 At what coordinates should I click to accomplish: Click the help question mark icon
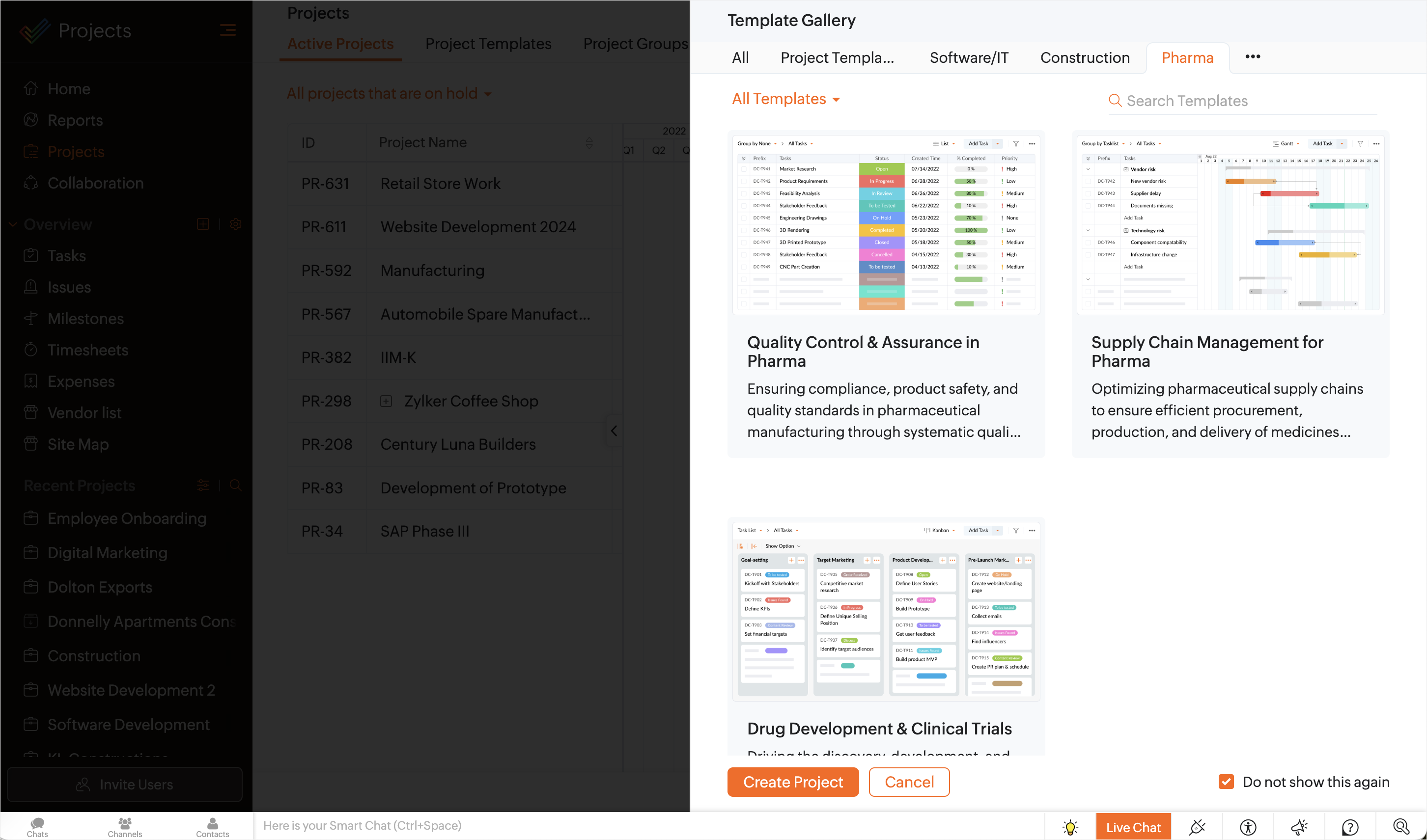click(1350, 827)
